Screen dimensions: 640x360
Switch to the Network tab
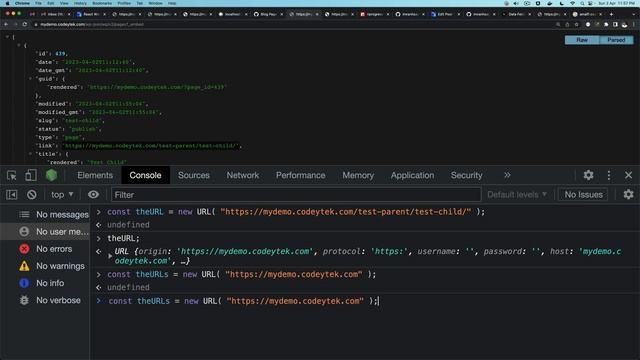(242, 175)
